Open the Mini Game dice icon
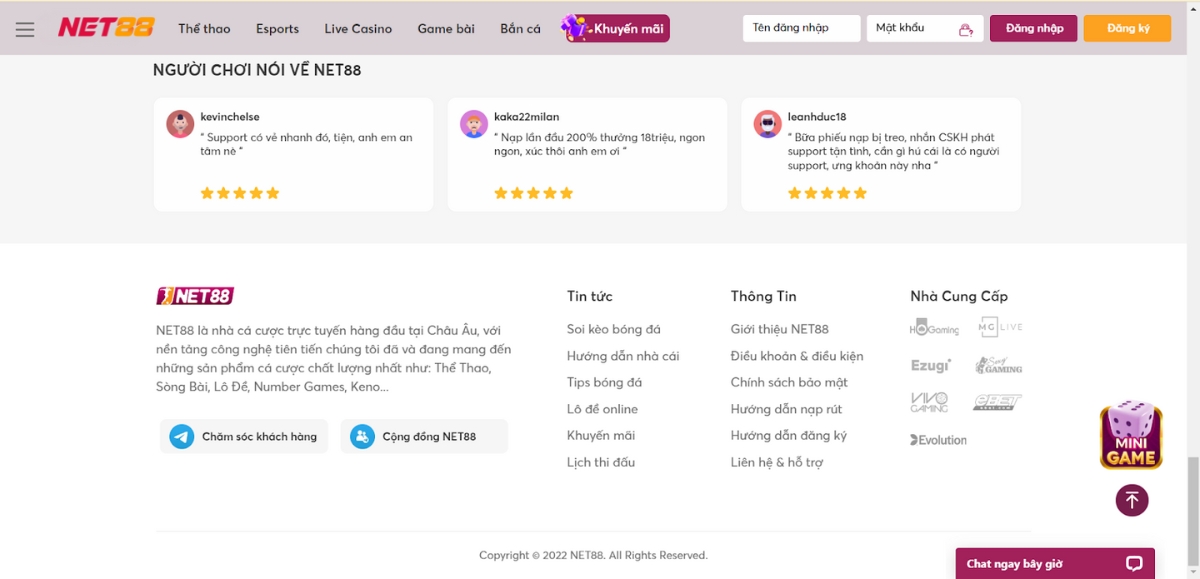1200x579 pixels. point(1131,436)
